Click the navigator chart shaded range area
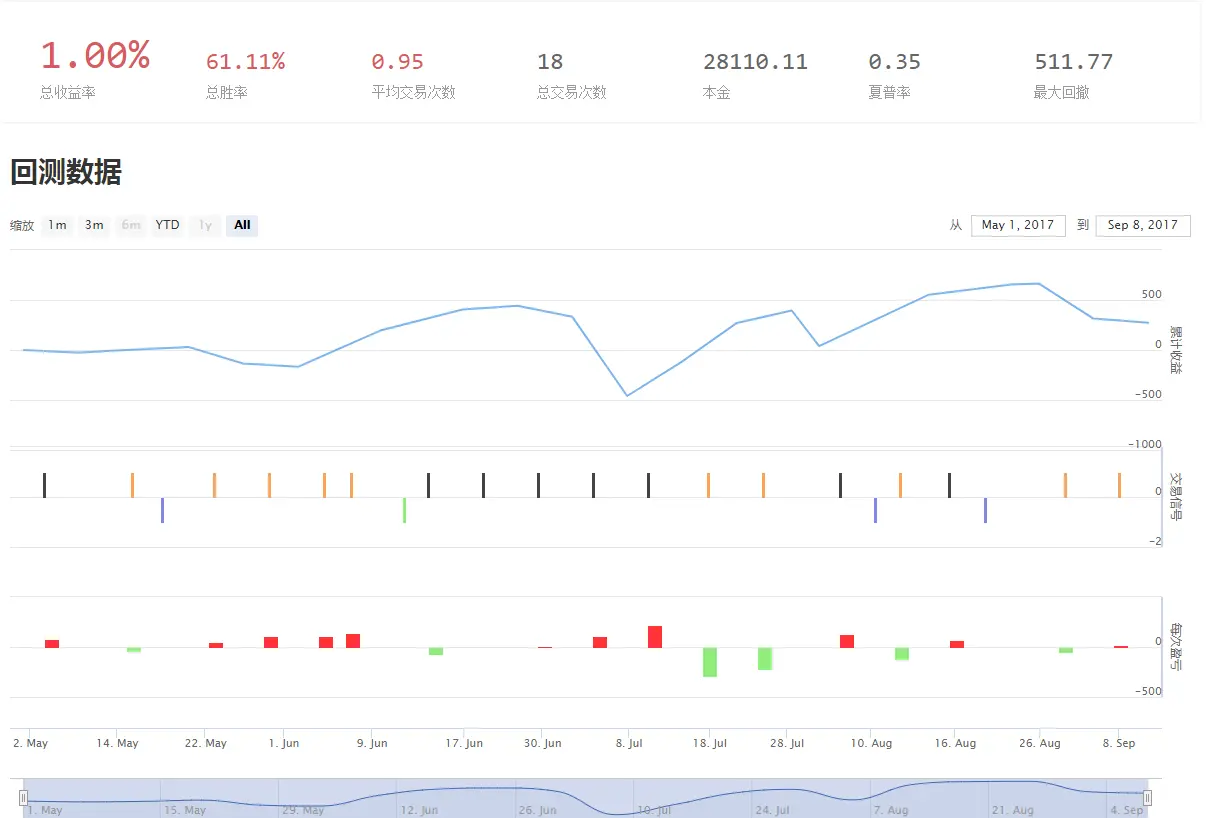The image size is (1206, 818). 585,797
